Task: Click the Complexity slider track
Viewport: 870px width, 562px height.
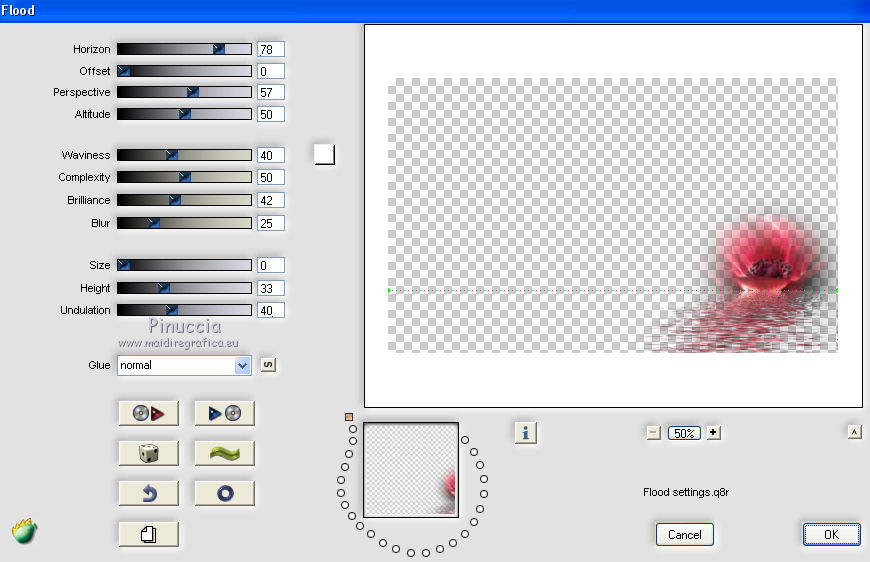Action: tap(184, 177)
